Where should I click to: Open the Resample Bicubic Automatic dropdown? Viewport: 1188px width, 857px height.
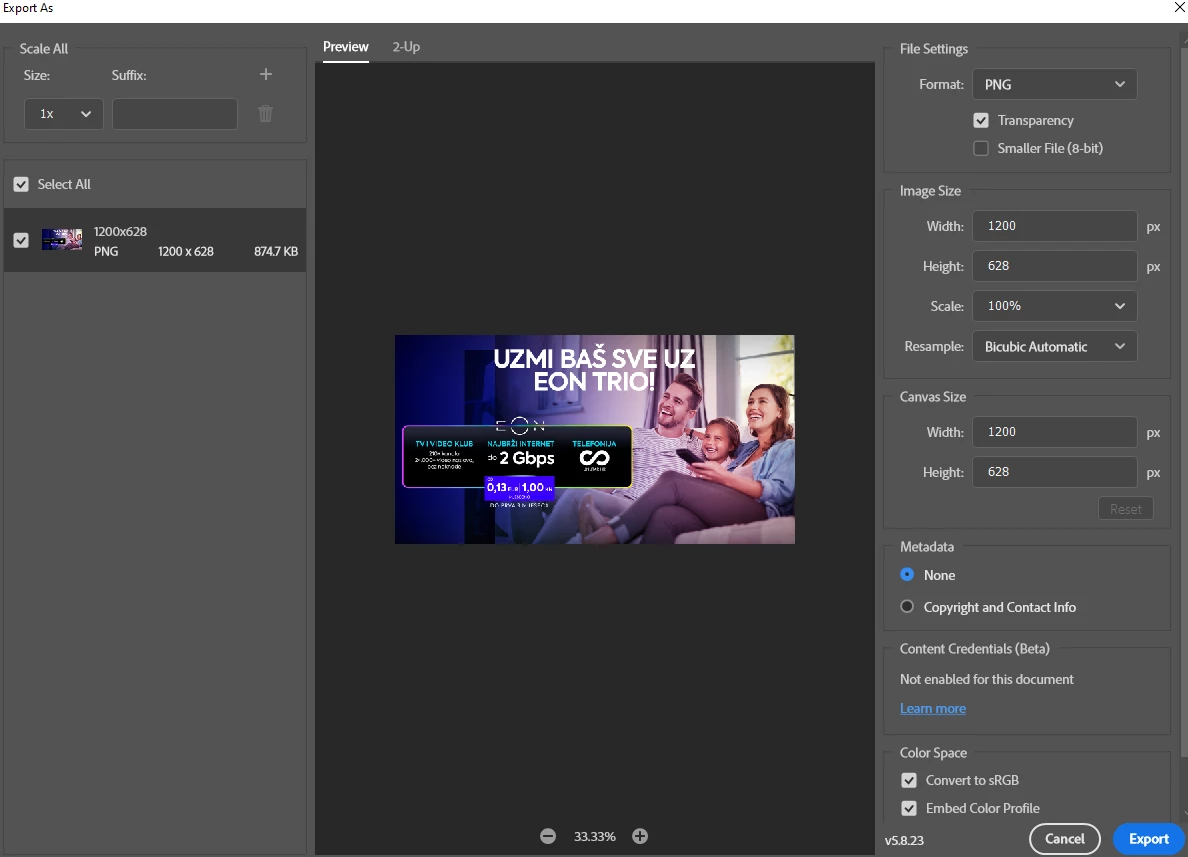click(x=1055, y=346)
